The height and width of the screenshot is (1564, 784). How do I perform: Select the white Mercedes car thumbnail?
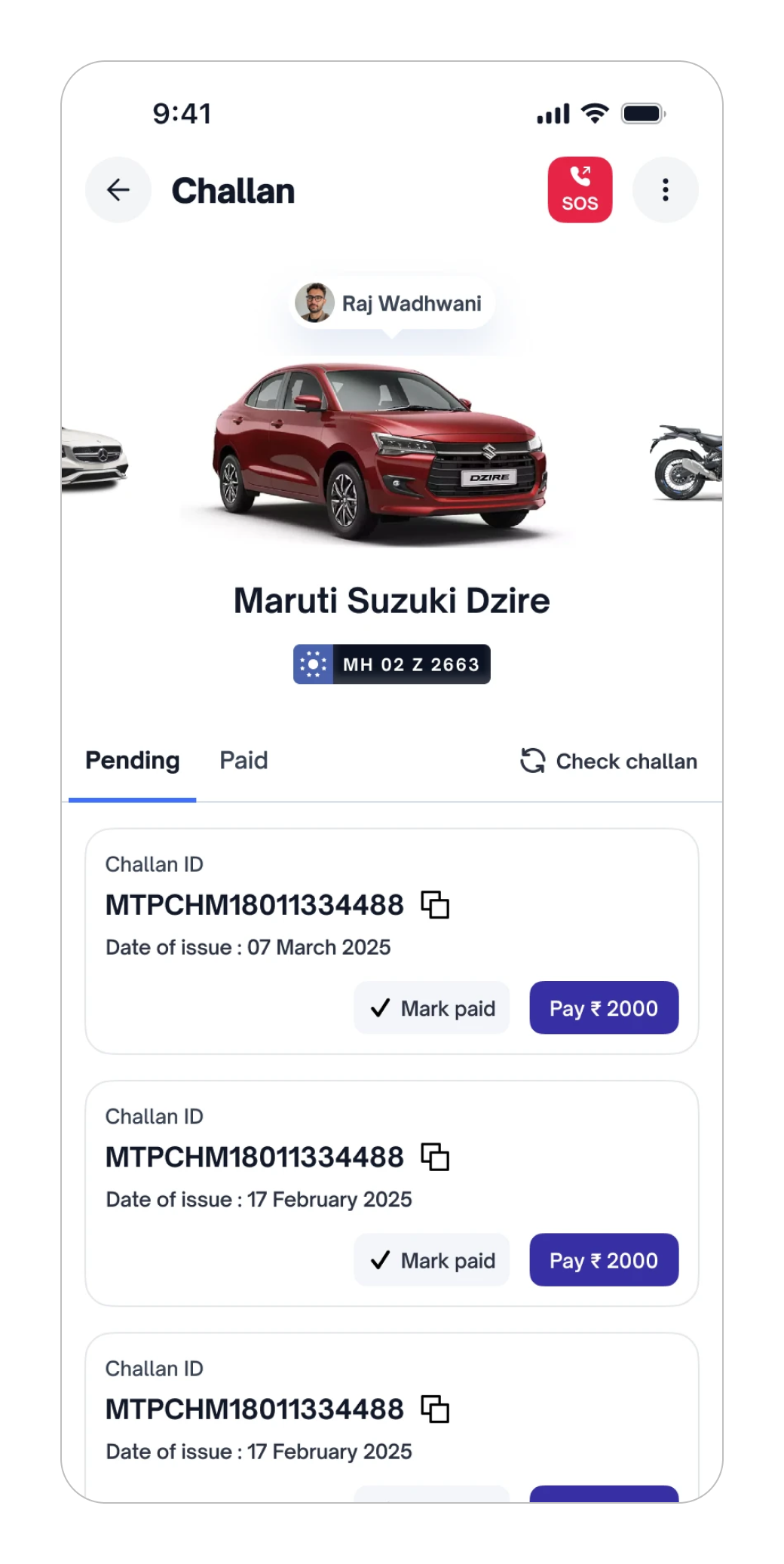pyautogui.click(x=94, y=456)
